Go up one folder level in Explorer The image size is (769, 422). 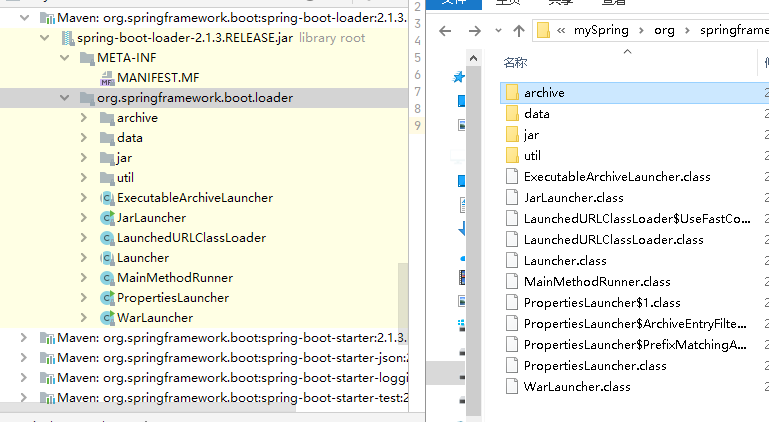[x=518, y=31]
